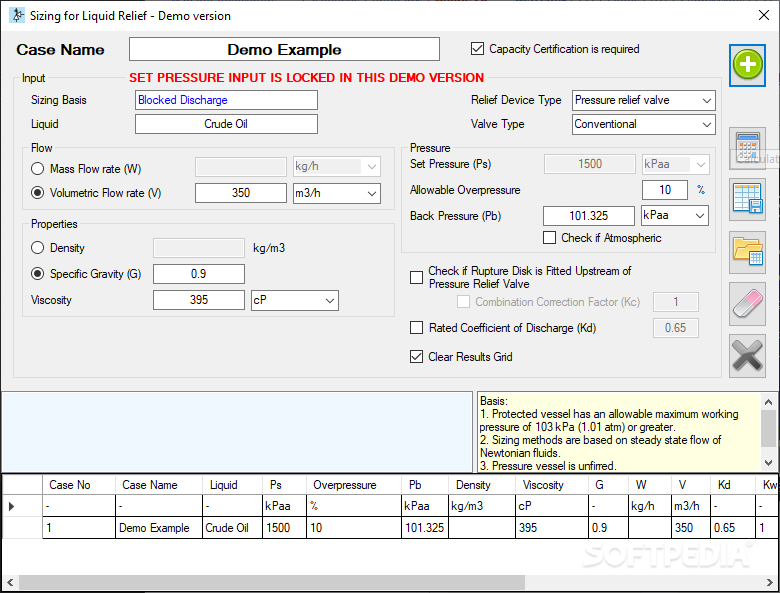Click results grid horizontal scrollbar thumb
Screen dimensions: 780x593
point(272,582)
